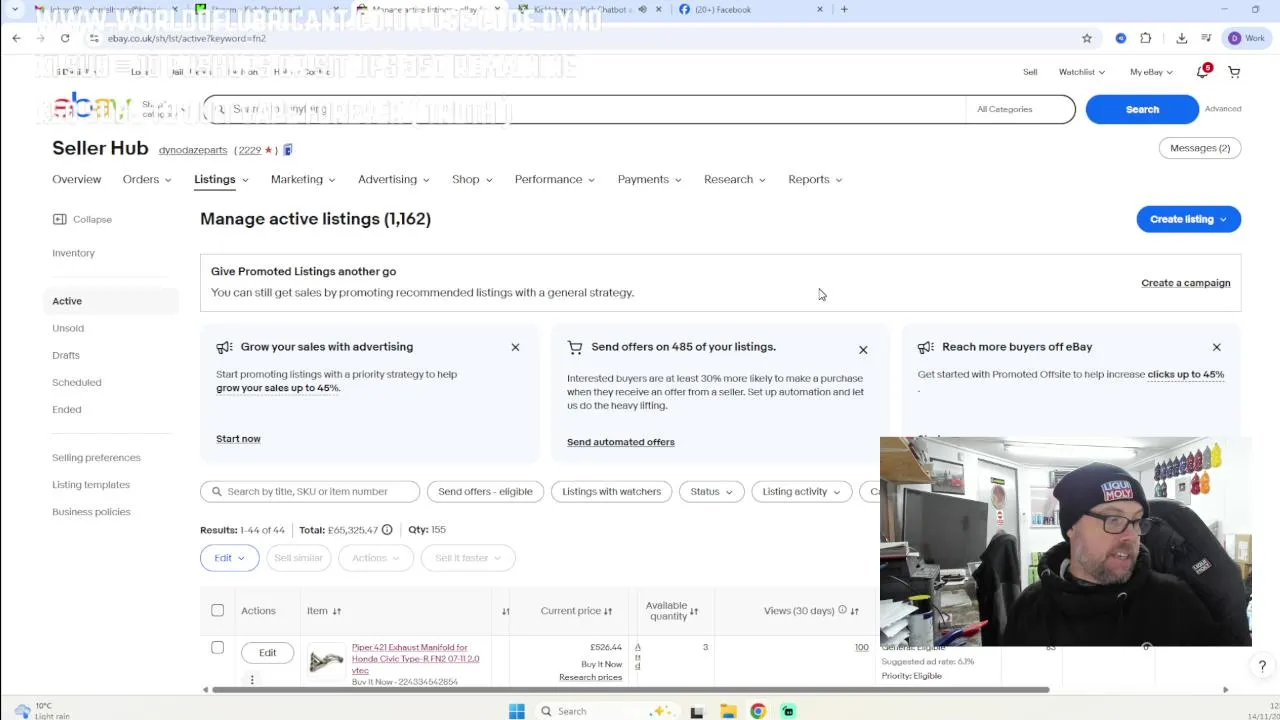Open the Payments menu
1280x720 pixels.
(648, 179)
